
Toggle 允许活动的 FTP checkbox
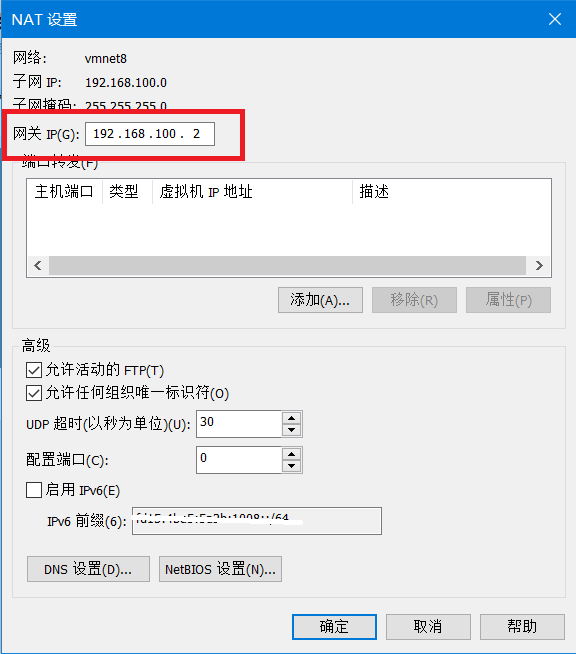click(x=34, y=370)
